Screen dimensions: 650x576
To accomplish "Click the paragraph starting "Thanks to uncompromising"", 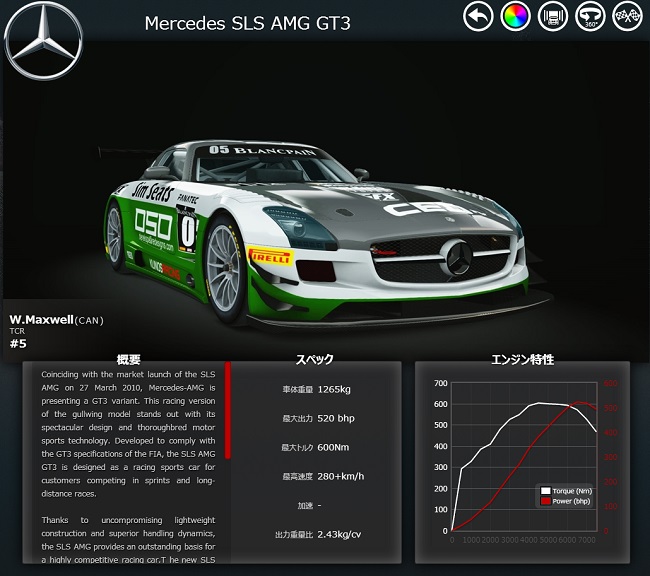I will (x=128, y=540).
